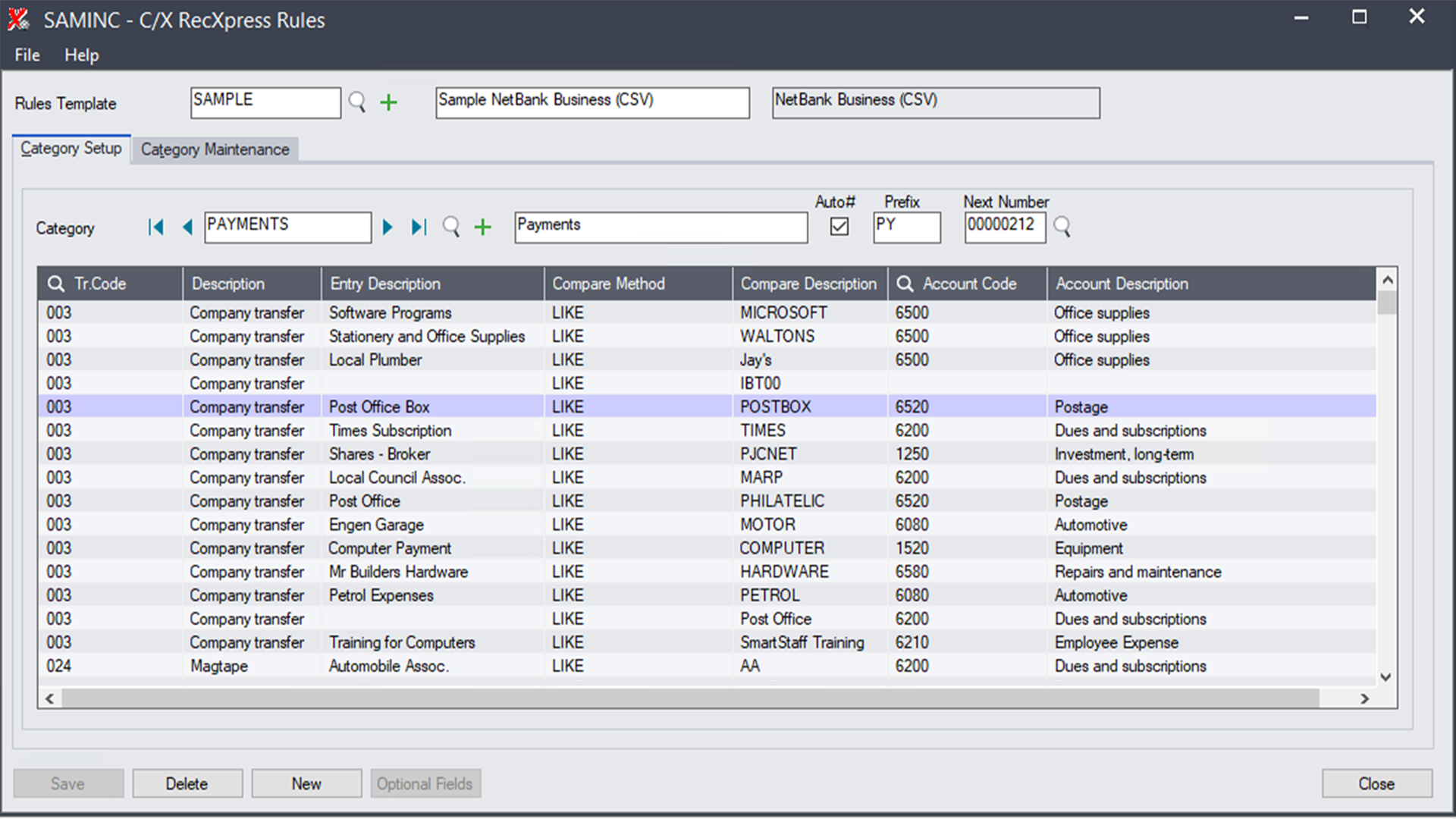Viewport: 1456px width, 819px height.
Task: Click the Tr.Code column header search icon
Action: [x=55, y=284]
